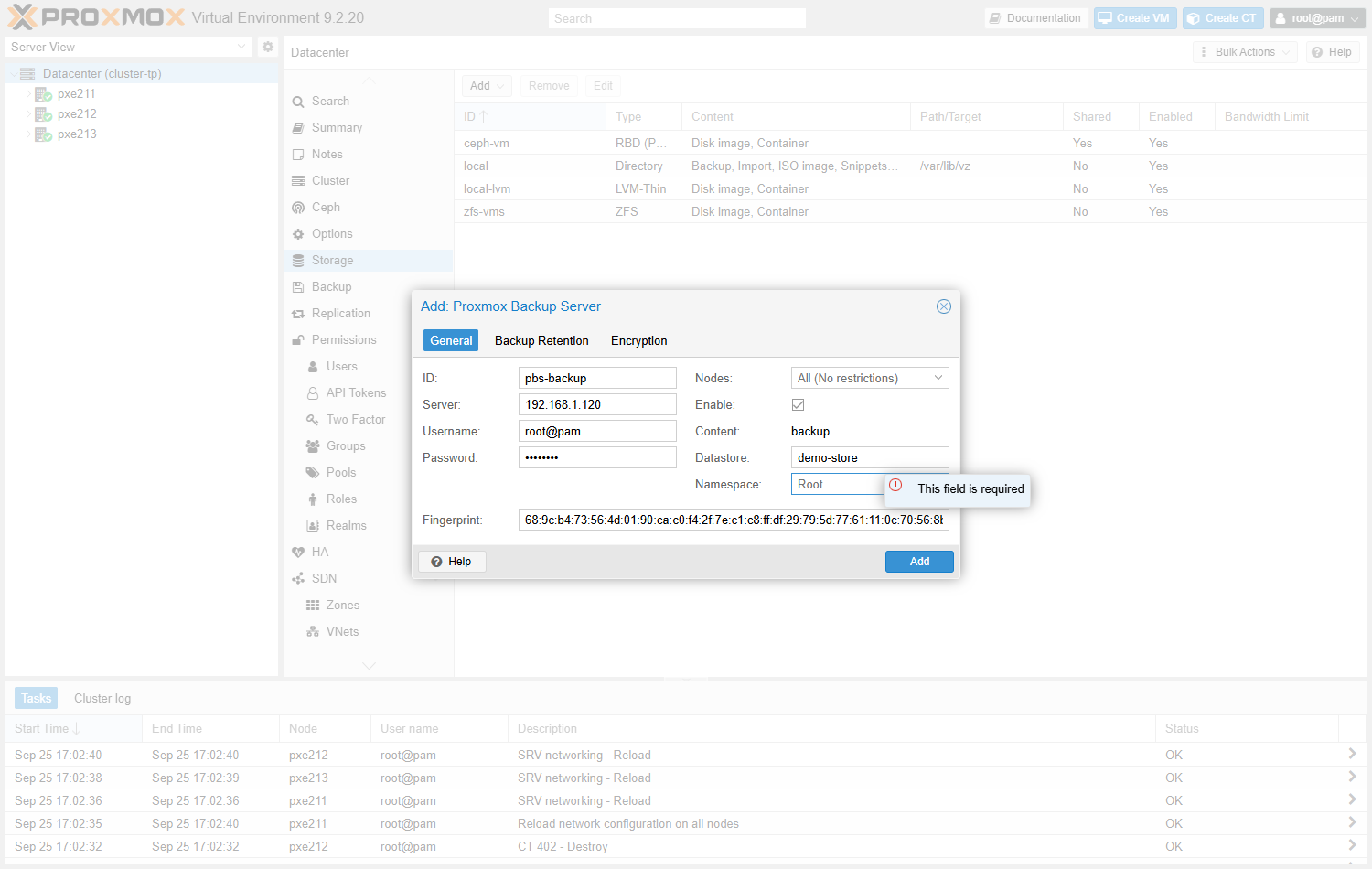Expand the CT 402 - Destroy task row
1372x869 pixels.
(x=1352, y=846)
